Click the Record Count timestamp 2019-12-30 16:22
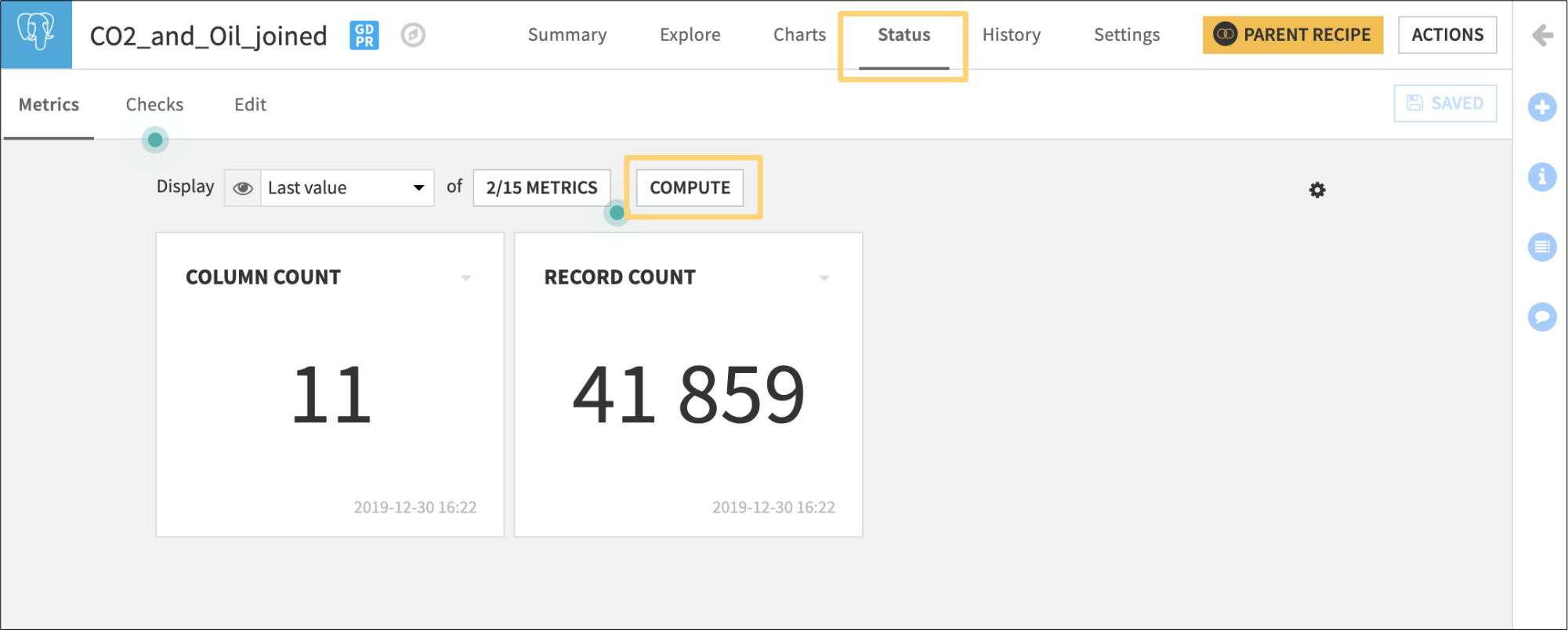Viewport: 1568px width, 630px height. pos(773,508)
